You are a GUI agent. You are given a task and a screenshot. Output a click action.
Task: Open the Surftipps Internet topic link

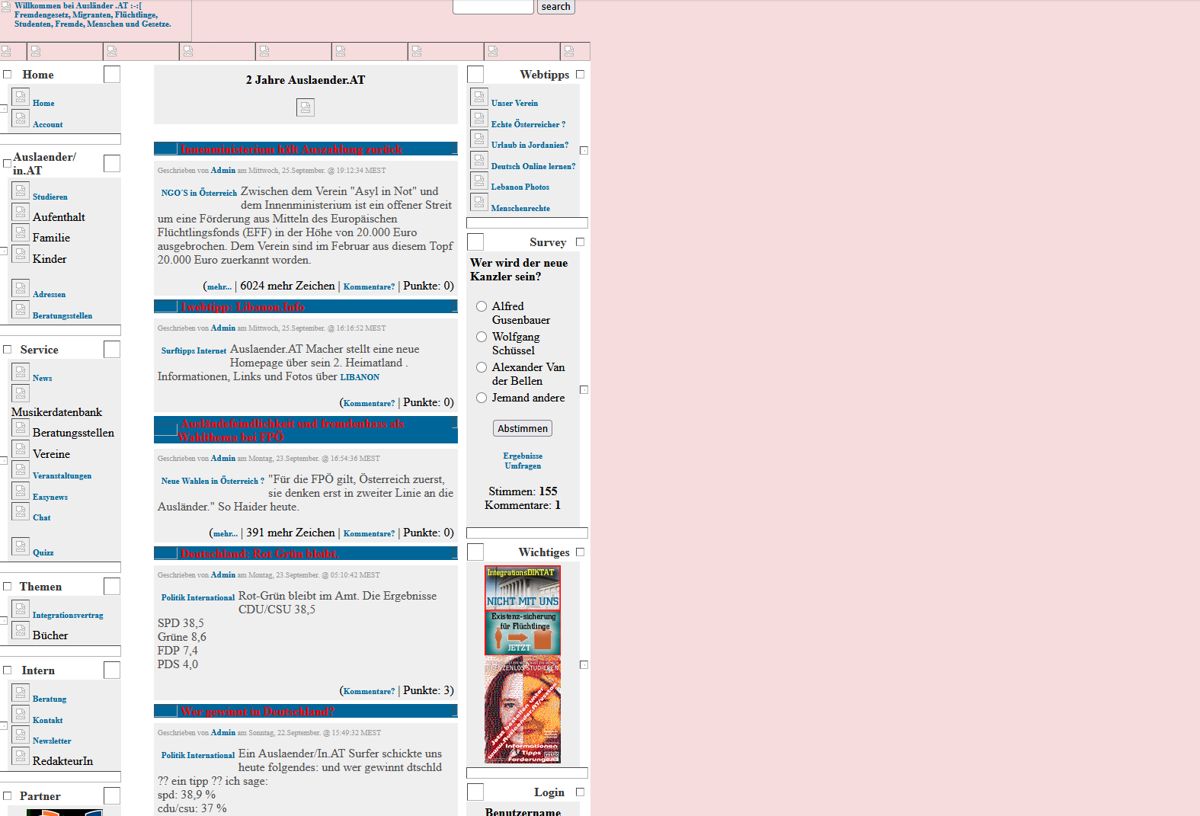tap(194, 351)
